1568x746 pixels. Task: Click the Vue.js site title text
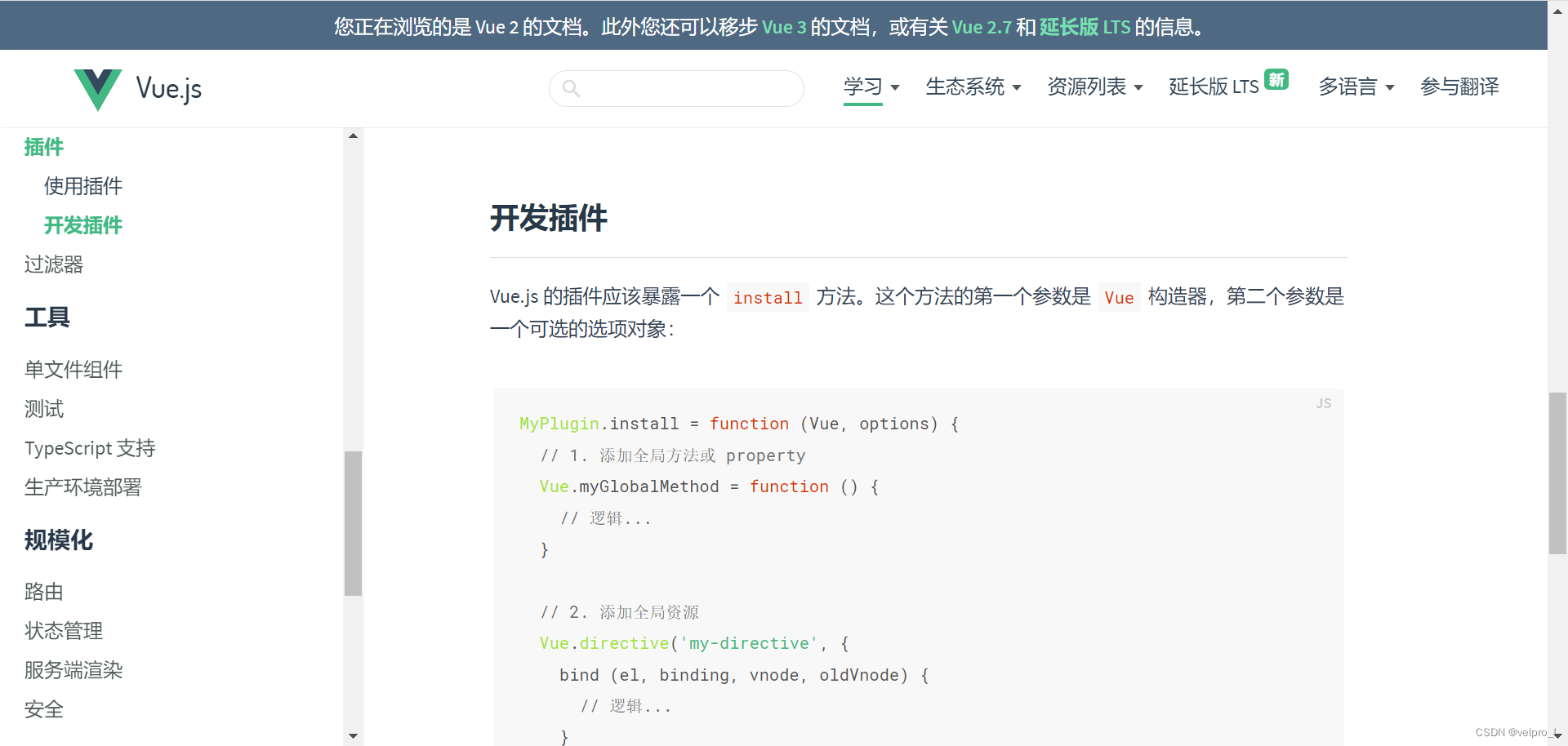[169, 89]
